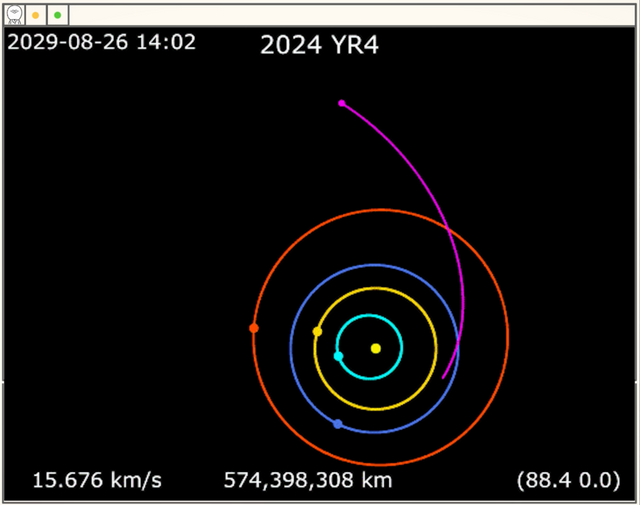The height and width of the screenshot is (505, 640).
Task: Select the cyan Mercury planet dot
Action: (x=339, y=356)
